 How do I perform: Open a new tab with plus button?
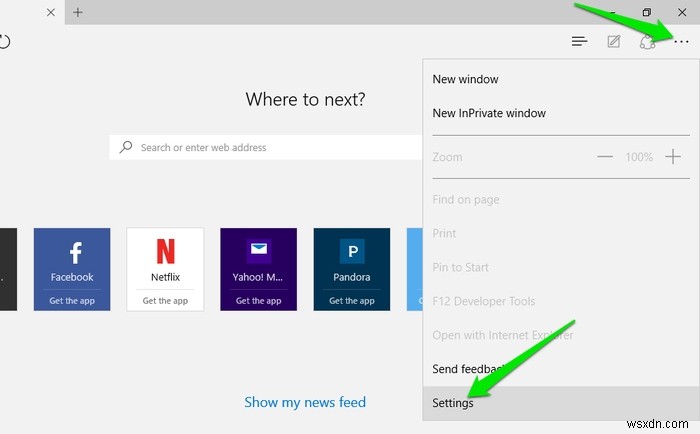pyautogui.click(x=78, y=12)
